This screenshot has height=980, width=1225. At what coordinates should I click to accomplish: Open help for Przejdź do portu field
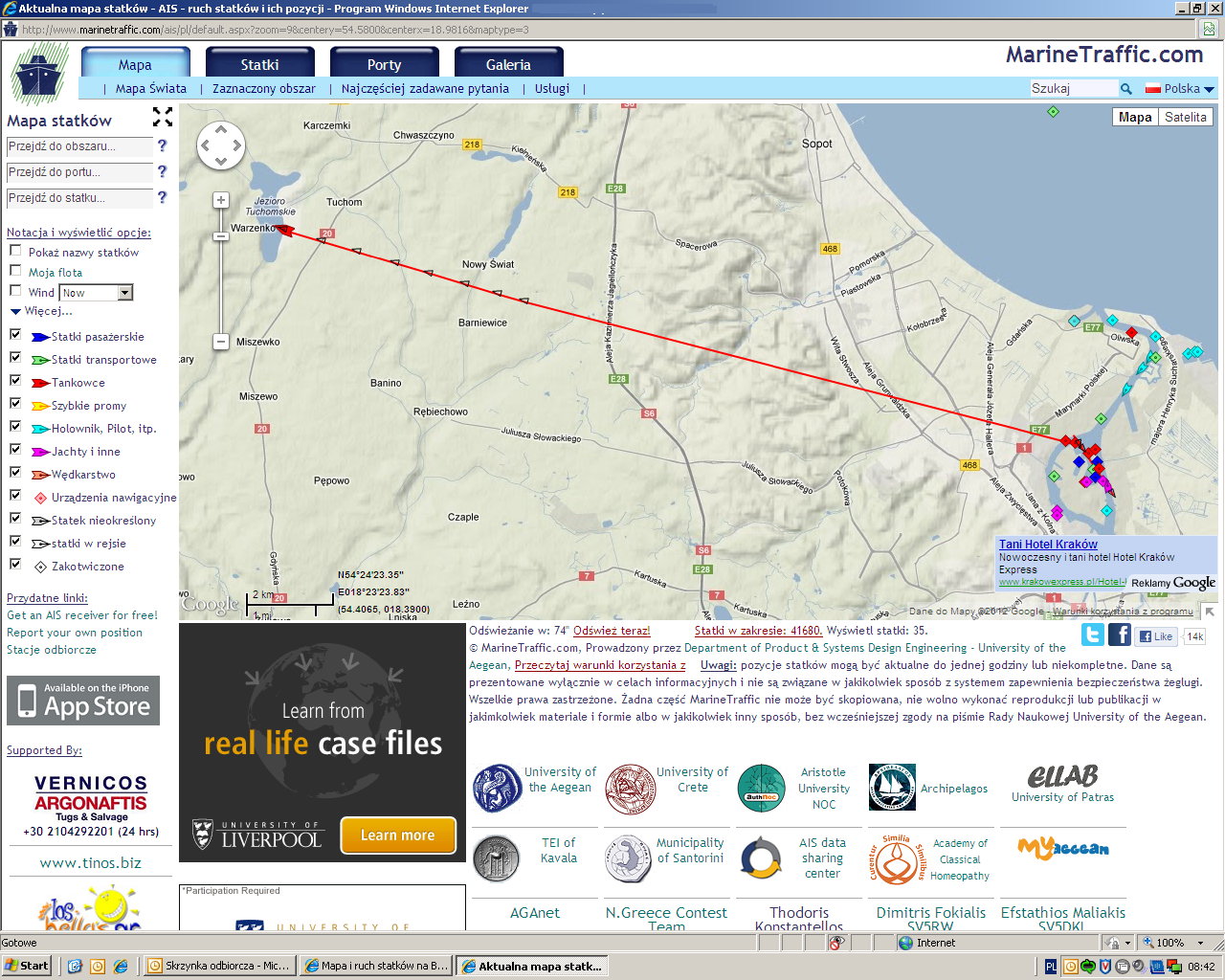(x=162, y=171)
